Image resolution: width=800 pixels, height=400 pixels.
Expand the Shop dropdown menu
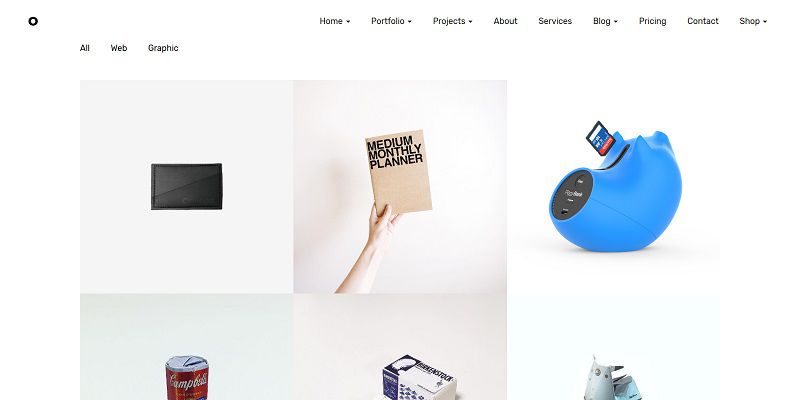click(753, 21)
